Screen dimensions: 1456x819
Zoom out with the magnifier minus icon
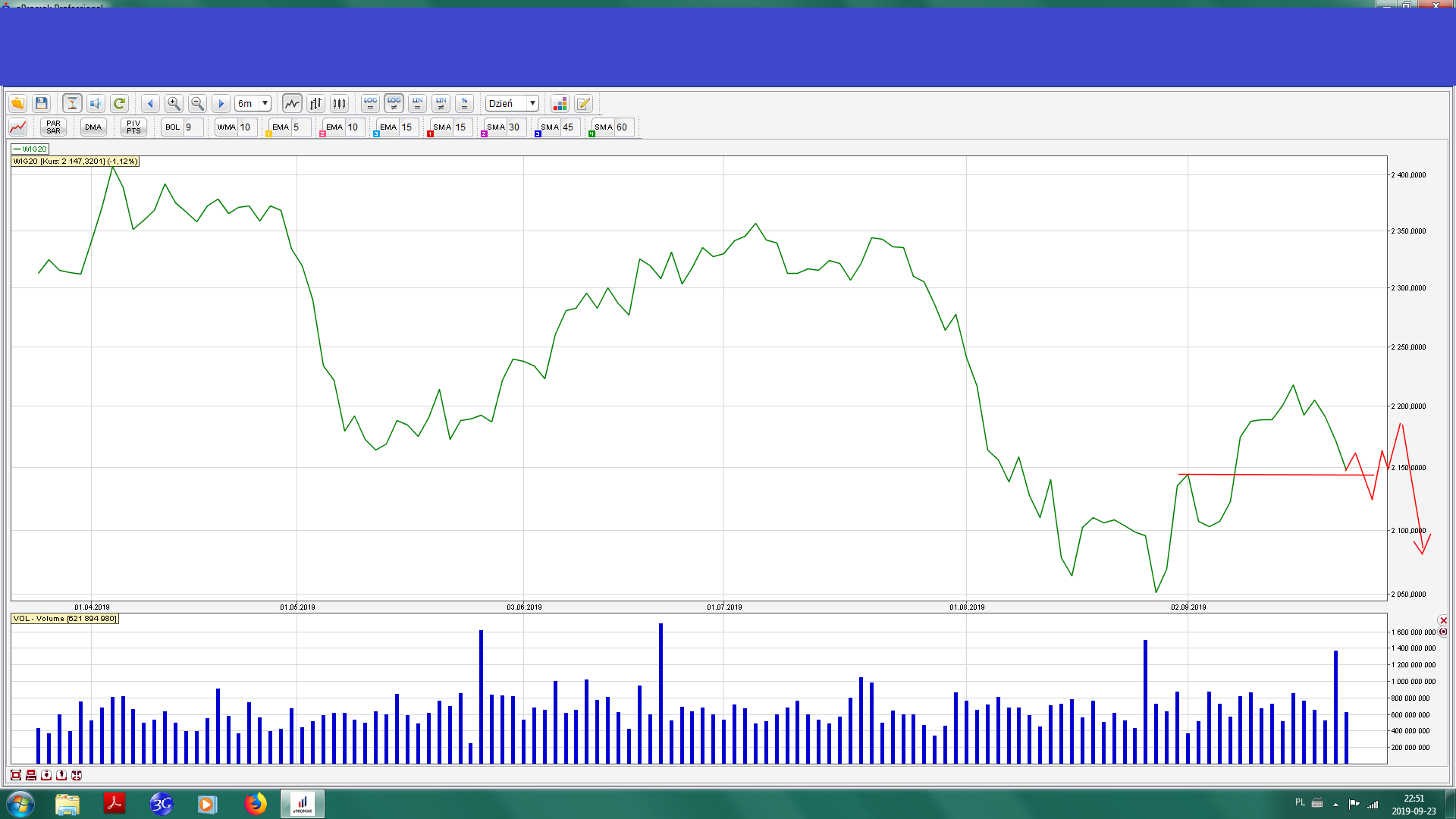coord(197,104)
